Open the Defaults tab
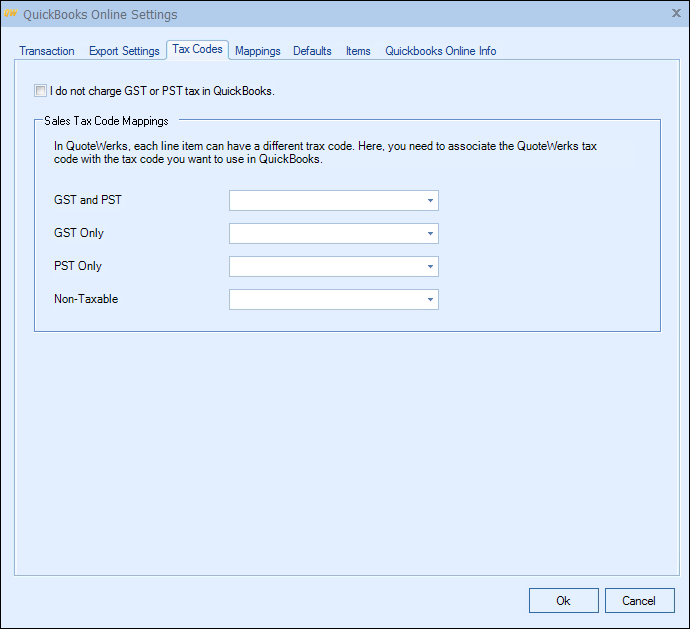690x629 pixels. tap(312, 51)
